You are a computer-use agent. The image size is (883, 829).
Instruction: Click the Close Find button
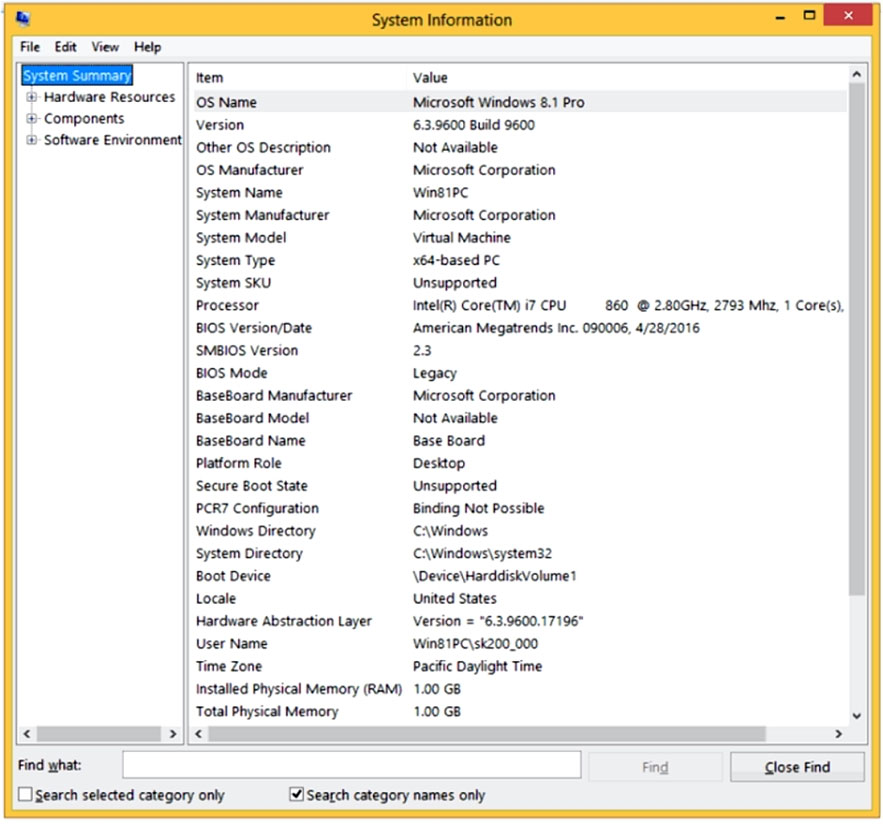797,767
